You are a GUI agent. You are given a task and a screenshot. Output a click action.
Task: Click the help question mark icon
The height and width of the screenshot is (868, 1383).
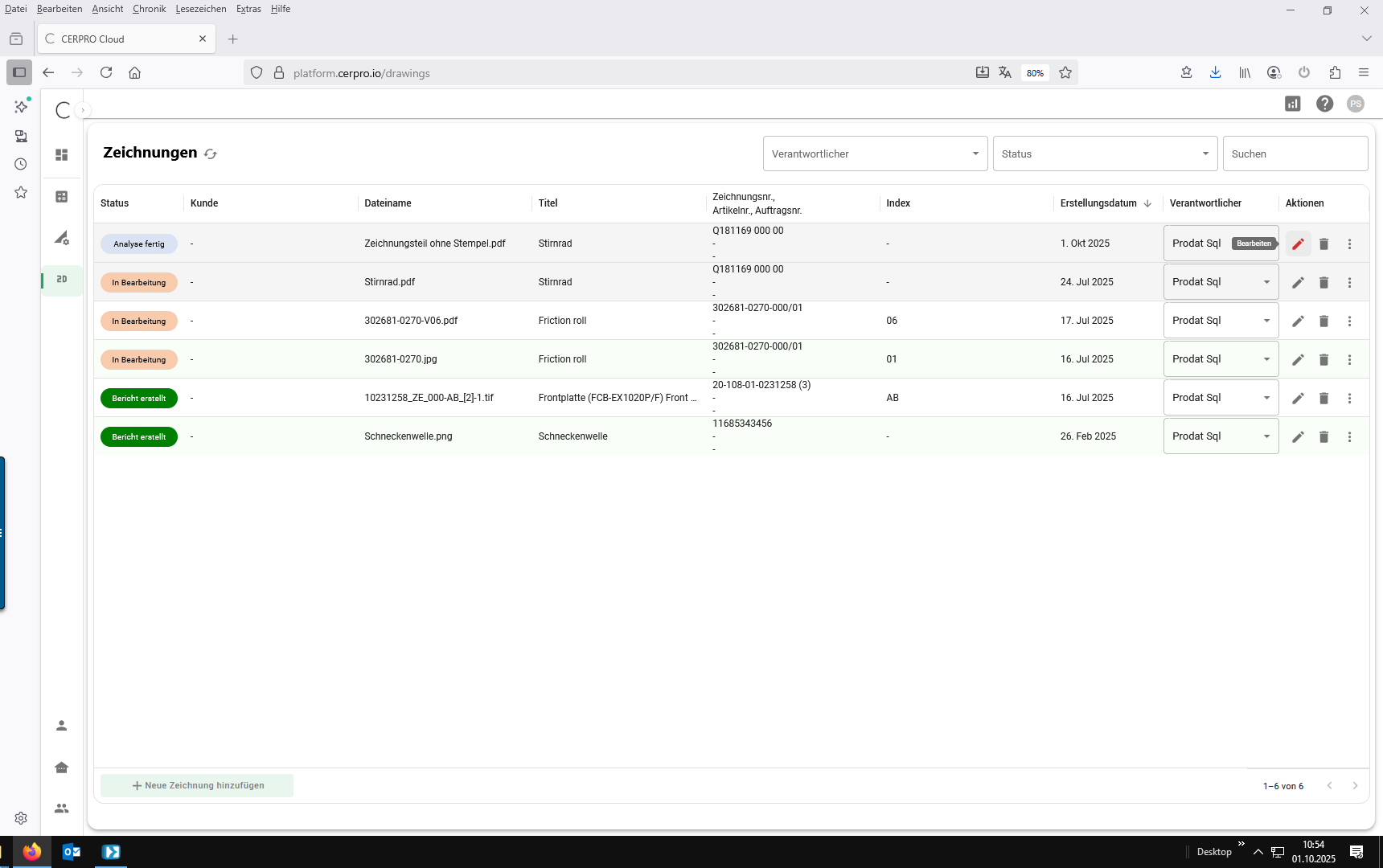pos(1324,104)
